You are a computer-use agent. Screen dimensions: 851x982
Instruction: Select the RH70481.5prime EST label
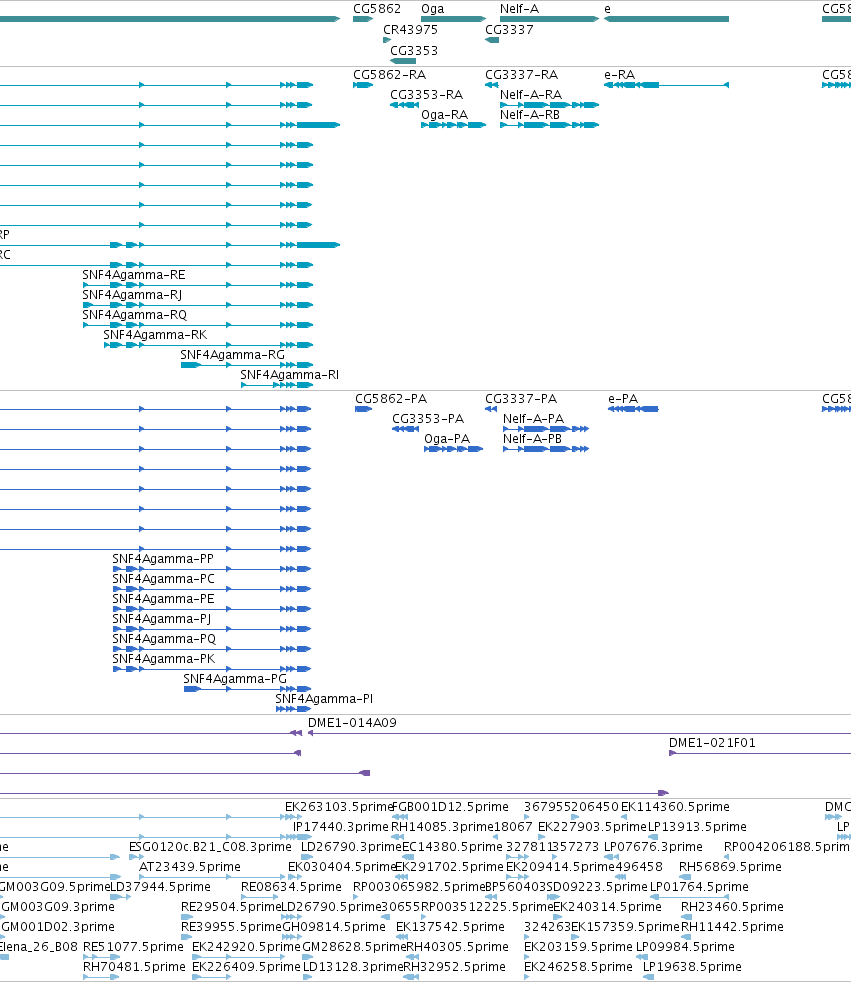pos(134,968)
